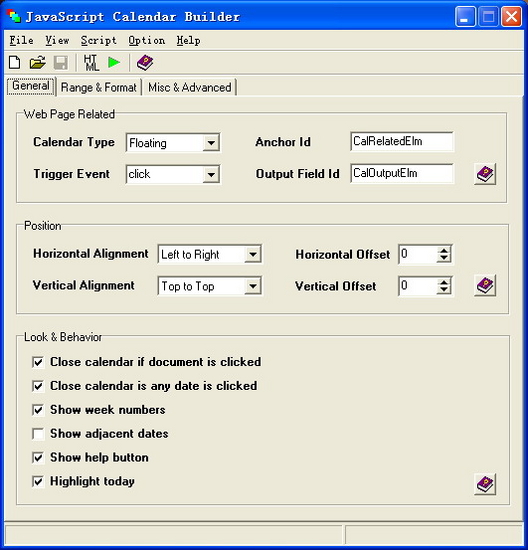This screenshot has width=528, height=550.
Task: Toggle Highlight today checkbox
Action: 38,481
